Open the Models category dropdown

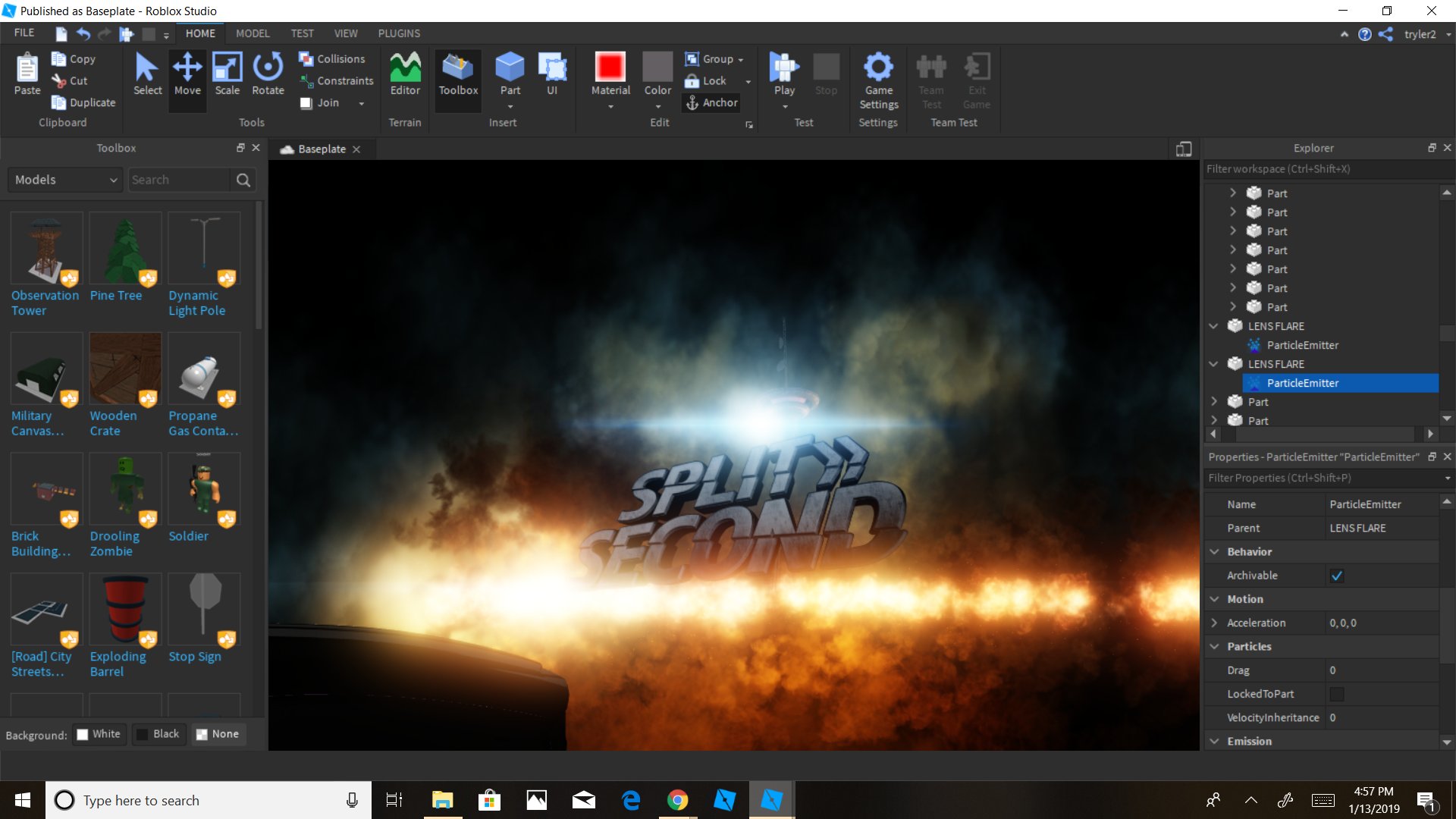point(65,180)
